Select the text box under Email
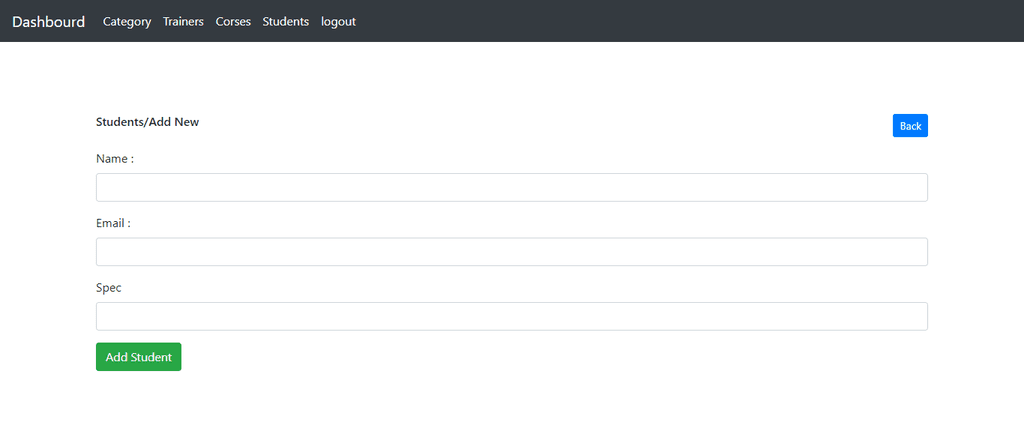1024x443 pixels. 512,252
